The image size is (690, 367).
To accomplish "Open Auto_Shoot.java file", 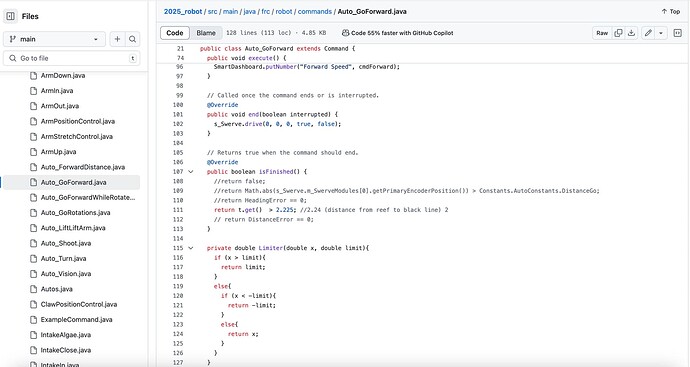I will (x=66, y=243).
